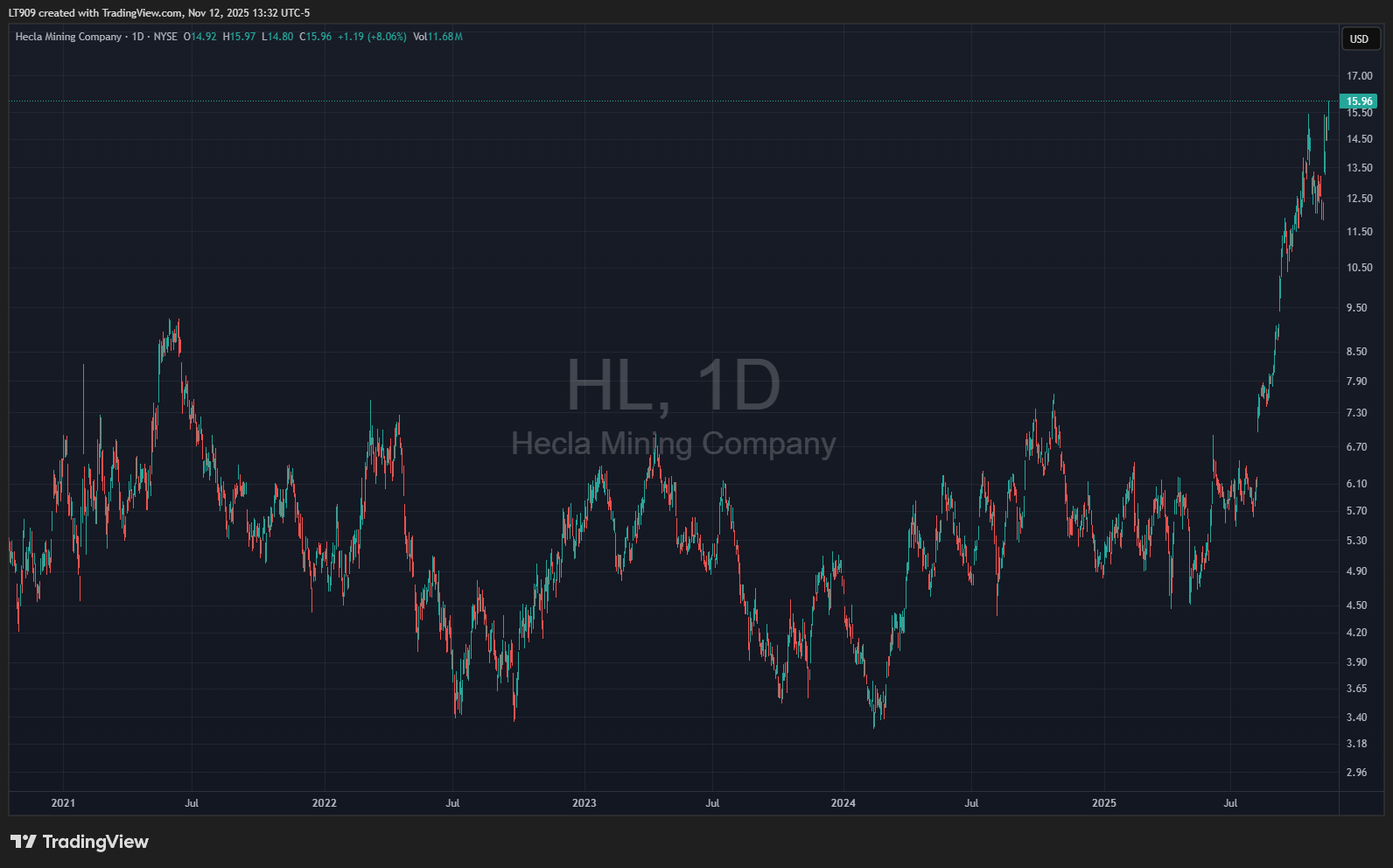Click the 9.50 price axis label
The height and width of the screenshot is (868, 1393).
(x=1356, y=308)
